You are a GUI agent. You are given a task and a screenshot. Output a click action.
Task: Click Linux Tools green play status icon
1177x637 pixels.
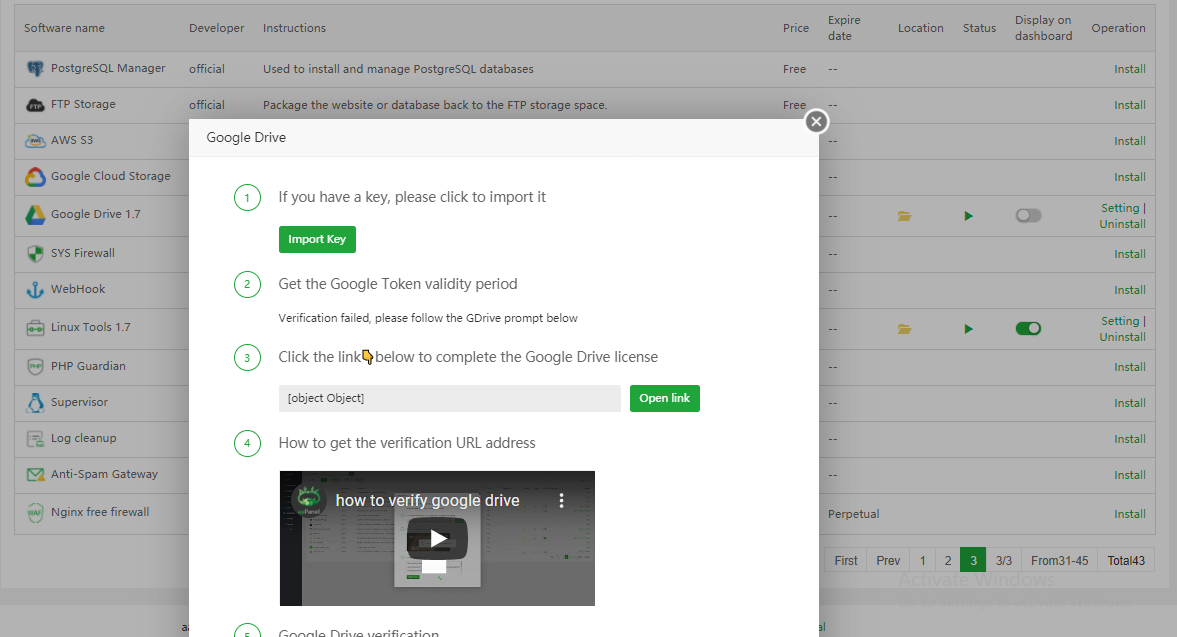coord(968,329)
